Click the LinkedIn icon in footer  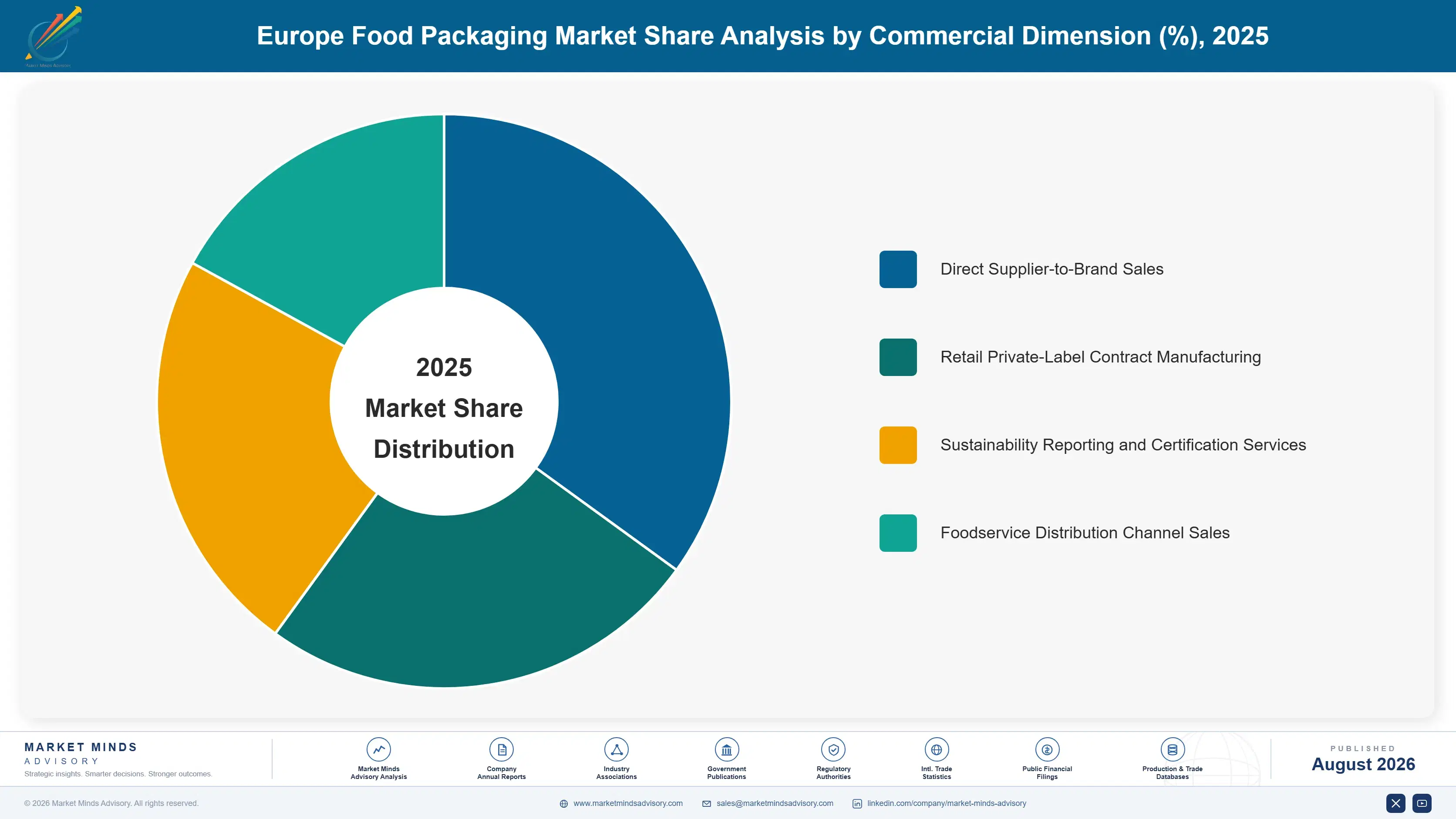(x=857, y=804)
